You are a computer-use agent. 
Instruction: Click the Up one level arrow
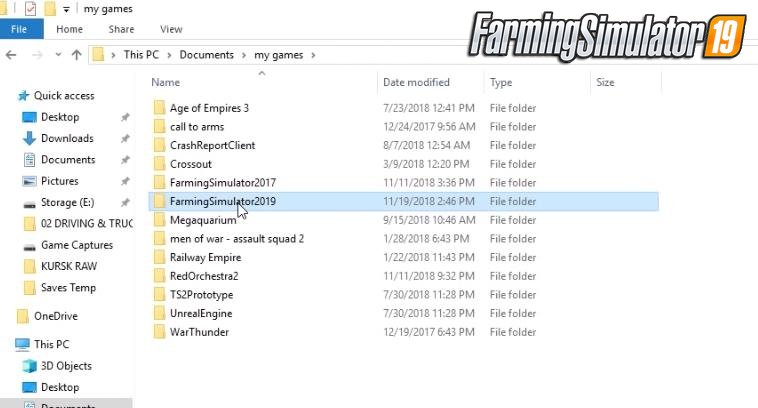(76, 55)
